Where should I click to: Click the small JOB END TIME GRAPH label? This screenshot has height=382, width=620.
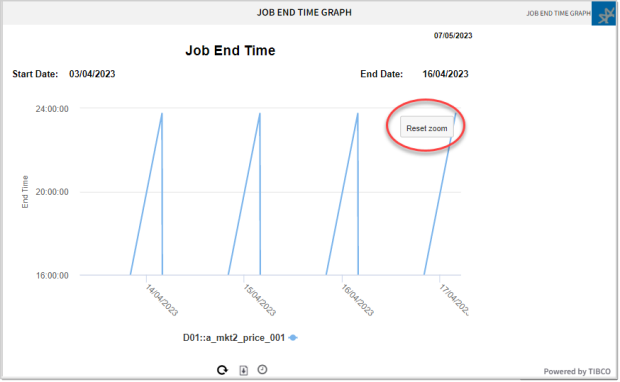click(558, 13)
